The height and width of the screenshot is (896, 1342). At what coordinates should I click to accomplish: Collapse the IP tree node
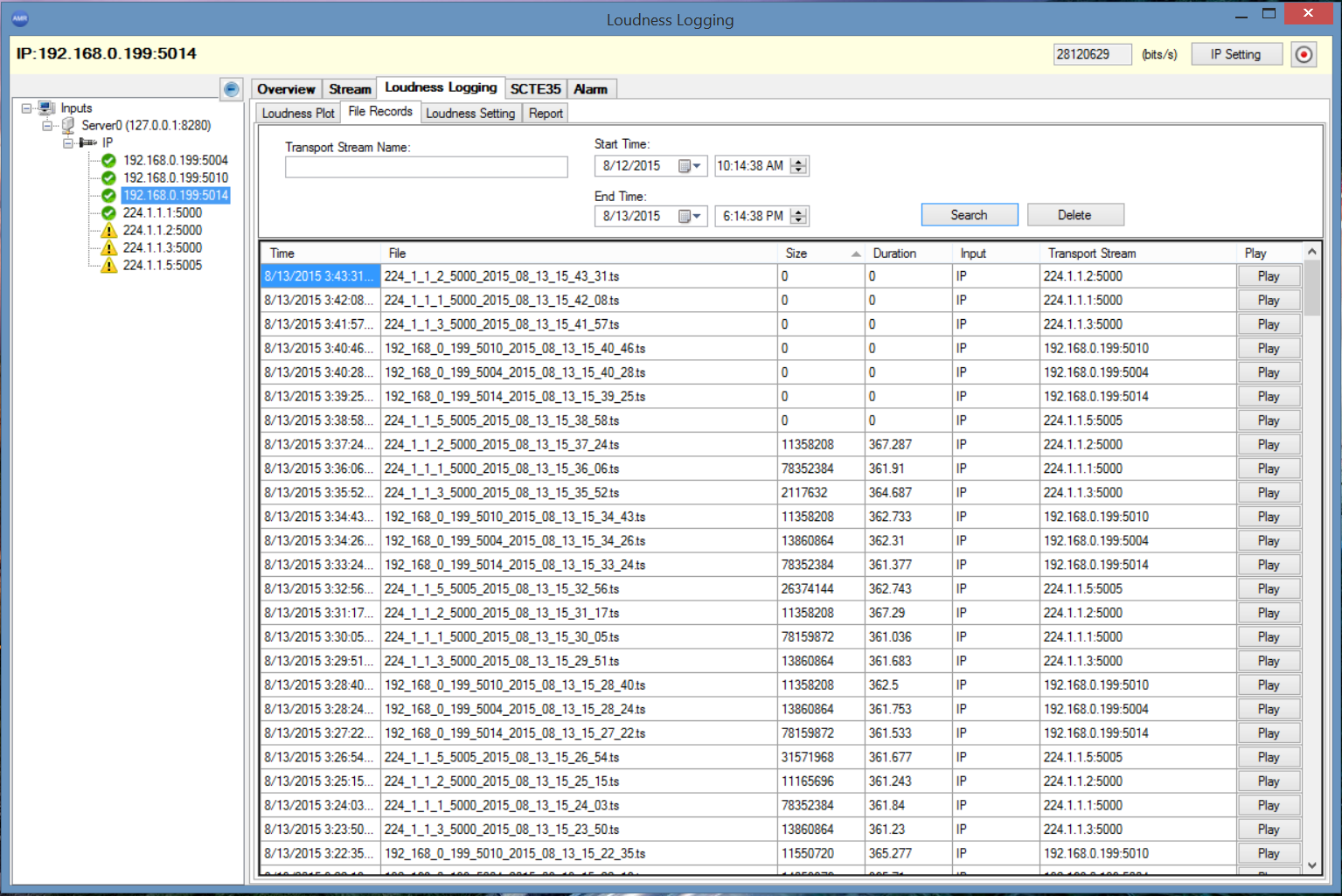click(x=67, y=143)
